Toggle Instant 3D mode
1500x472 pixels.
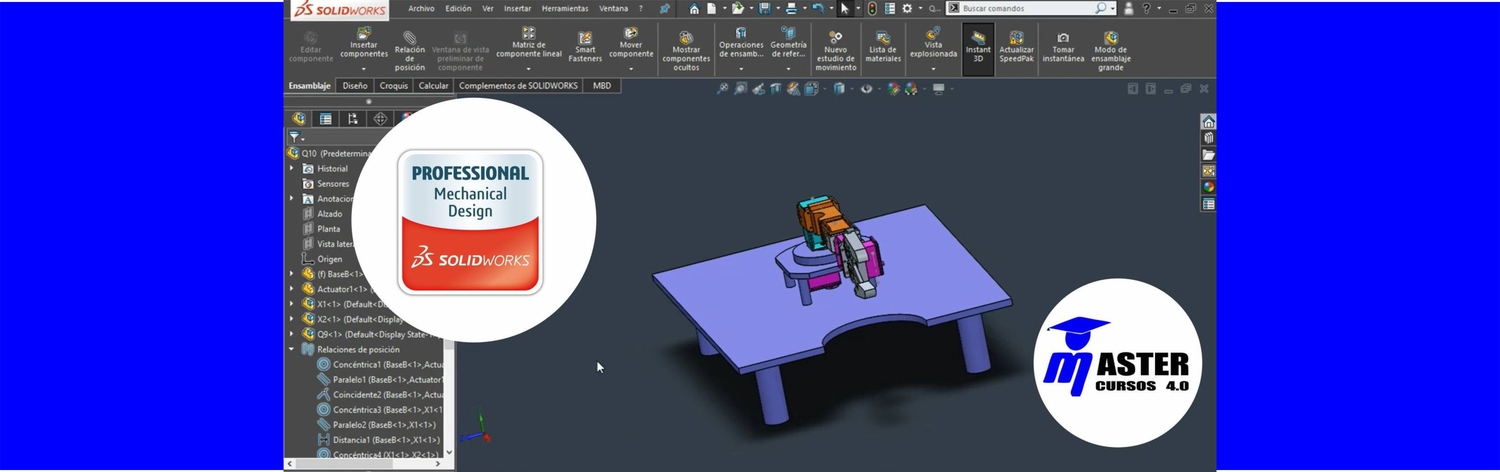tap(978, 49)
